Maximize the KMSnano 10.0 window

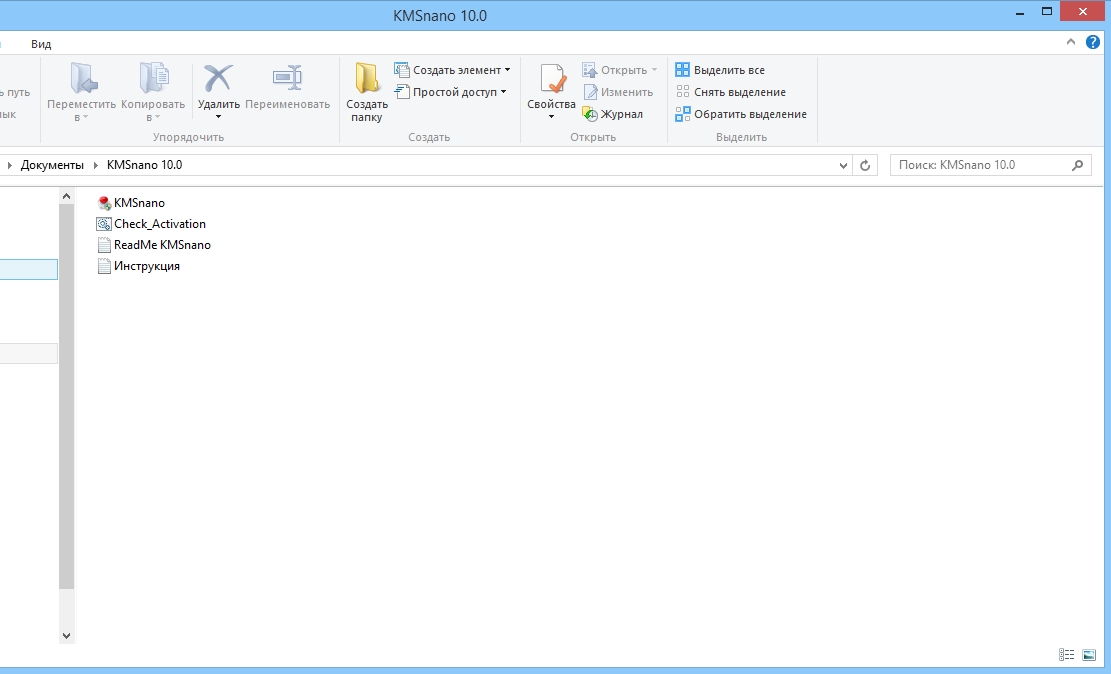[x=1047, y=12]
